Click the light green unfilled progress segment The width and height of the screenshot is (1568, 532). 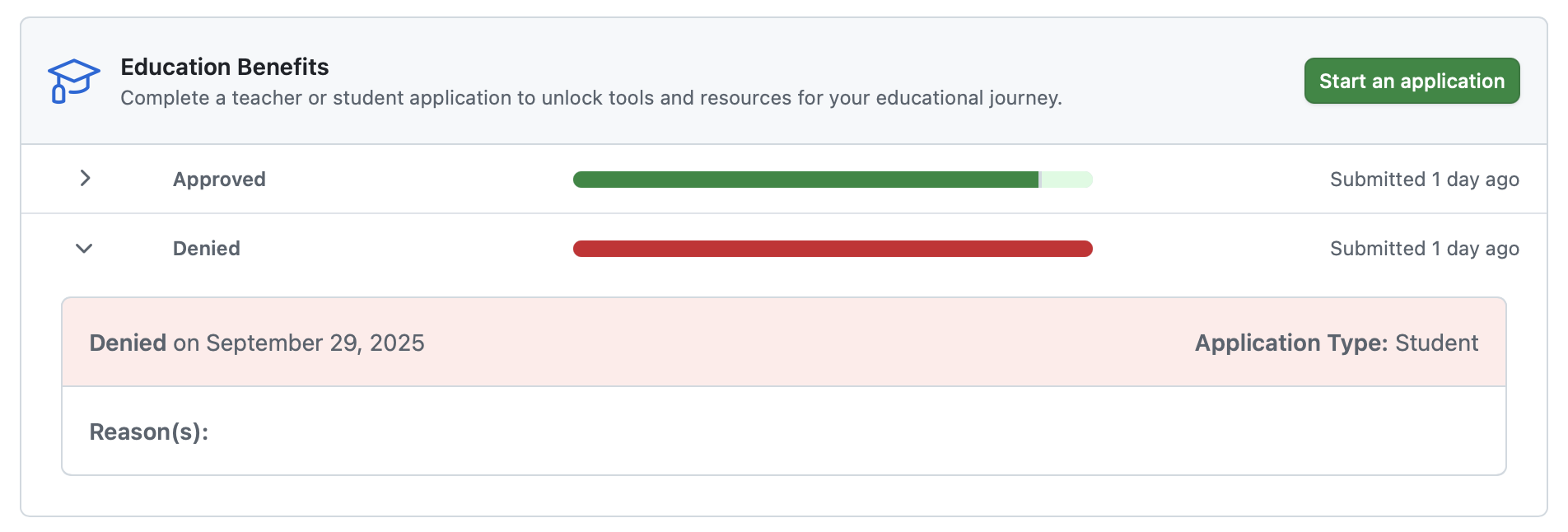(x=1067, y=180)
